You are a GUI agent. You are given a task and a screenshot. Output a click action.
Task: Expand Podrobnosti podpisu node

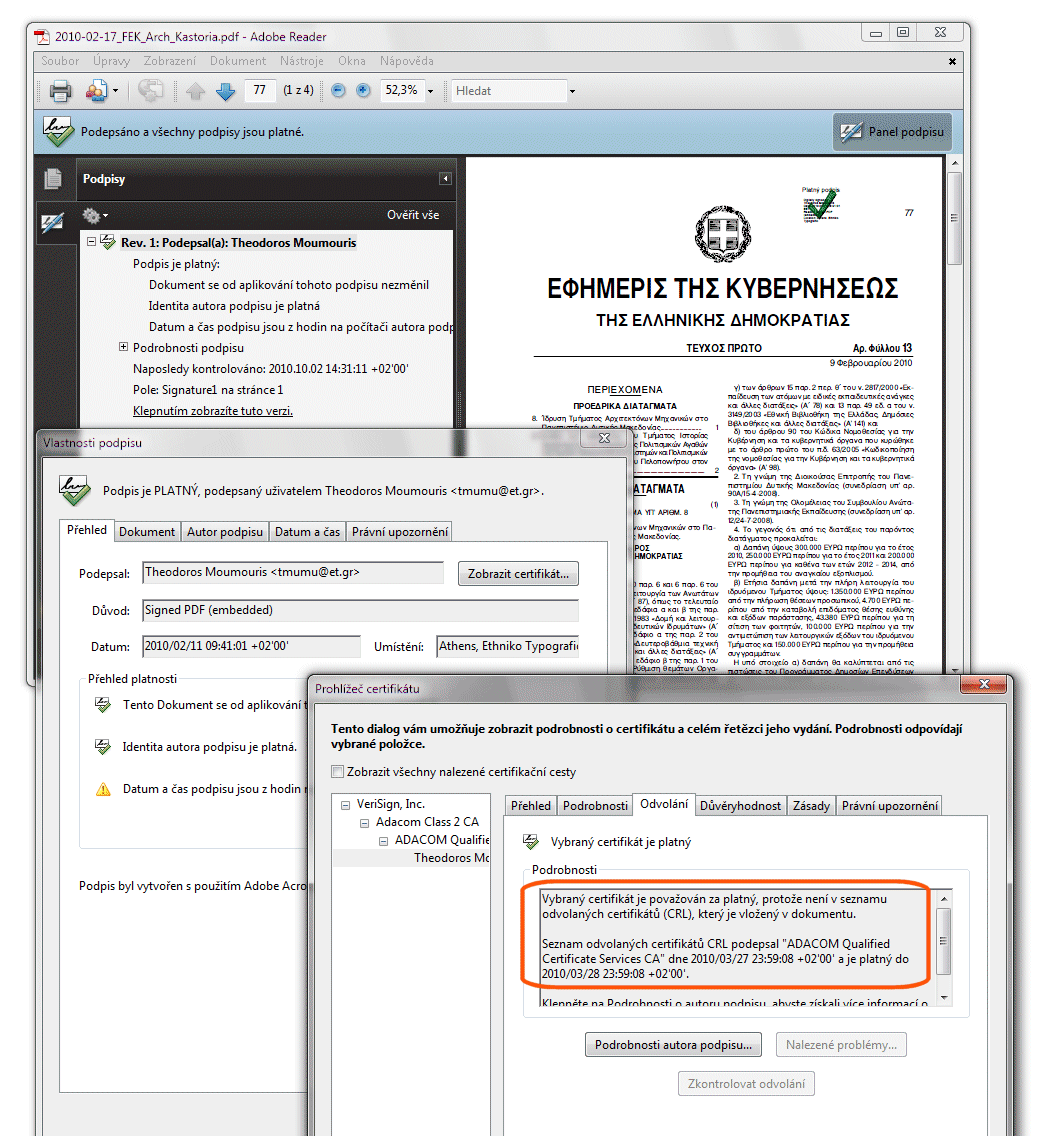click(123, 347)
